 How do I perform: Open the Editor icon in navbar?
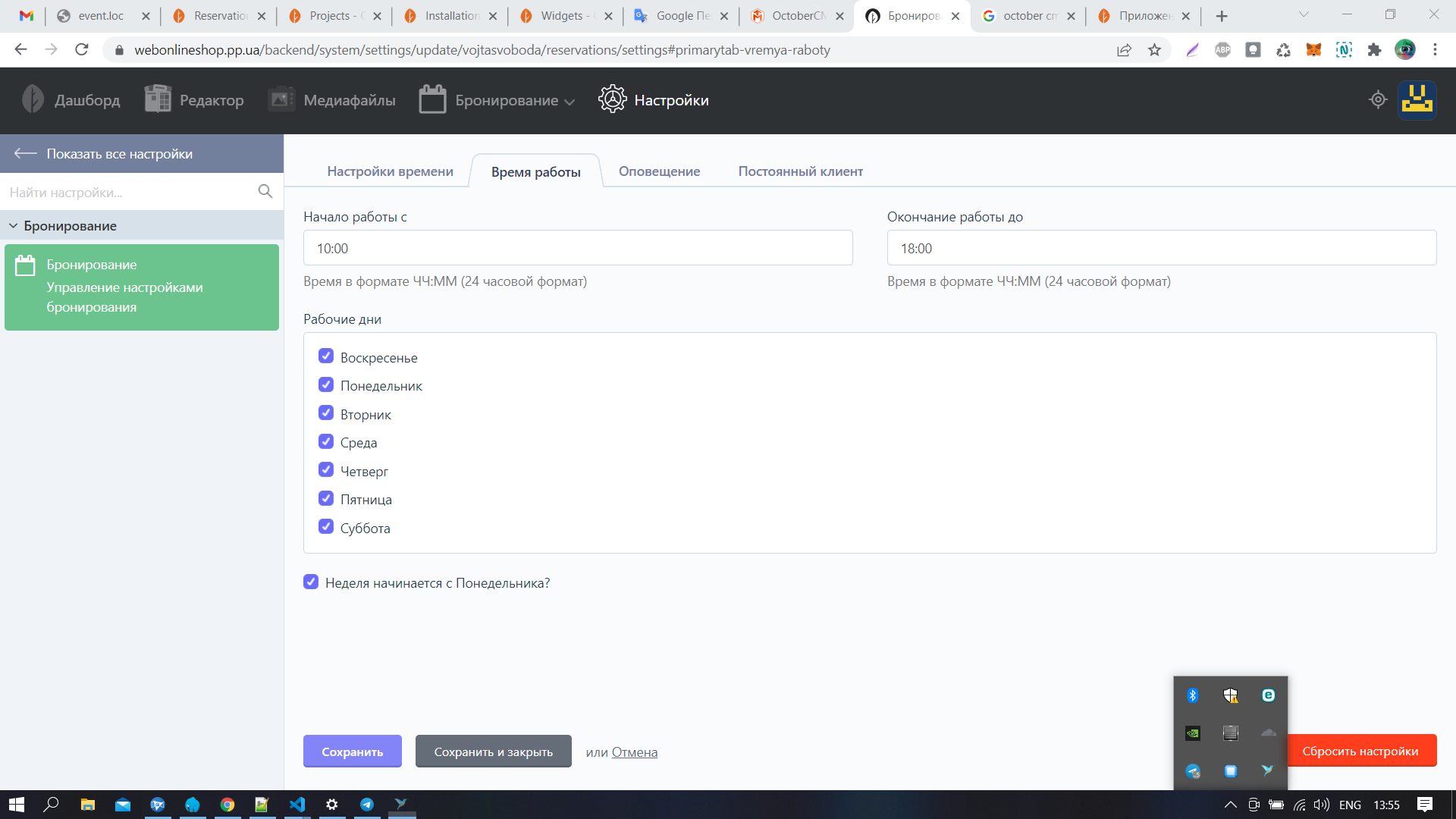(158, 99)
